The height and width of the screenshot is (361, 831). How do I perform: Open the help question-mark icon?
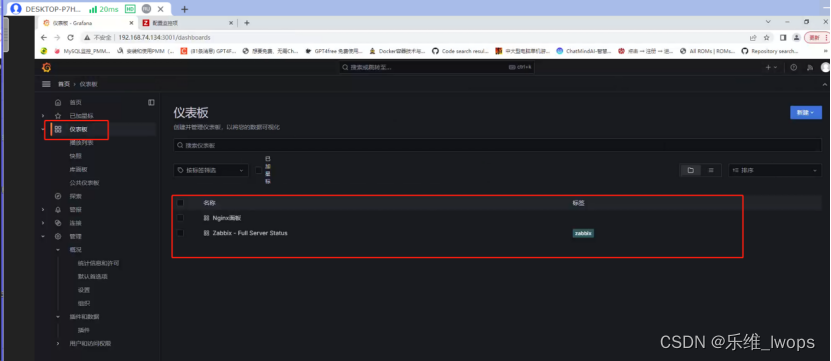[x=793, y=67]
